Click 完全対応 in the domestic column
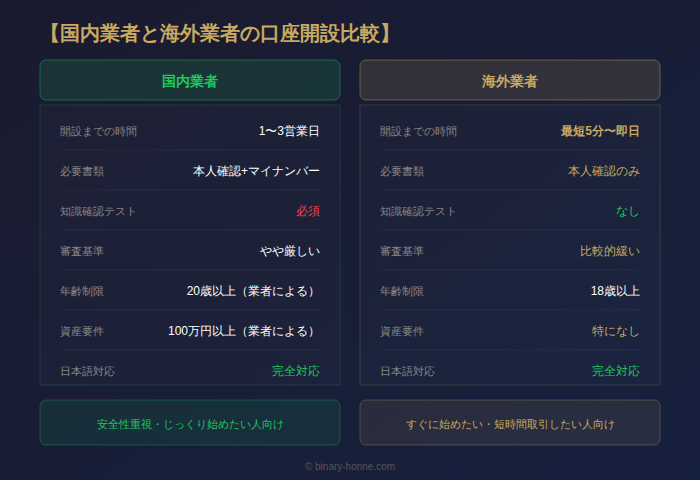Screen dimensions: 700x480 coord(296,371)
